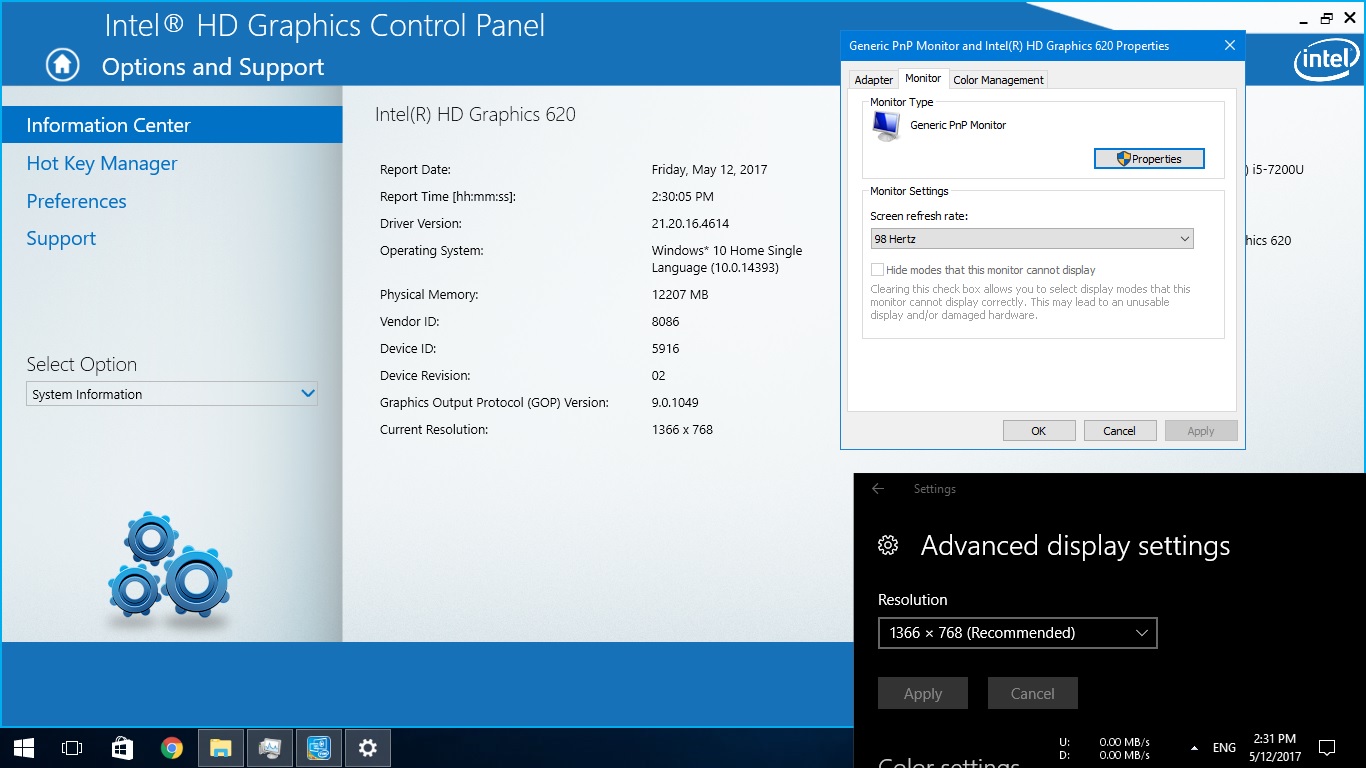Switch to the Adapter tab

tap(873, 80)
